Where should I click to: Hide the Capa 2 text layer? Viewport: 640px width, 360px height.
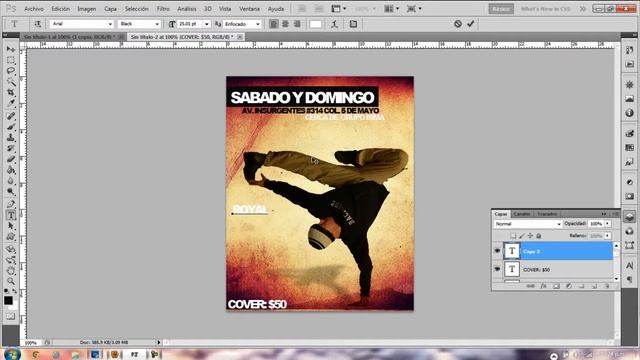click(x=497, y=251)
